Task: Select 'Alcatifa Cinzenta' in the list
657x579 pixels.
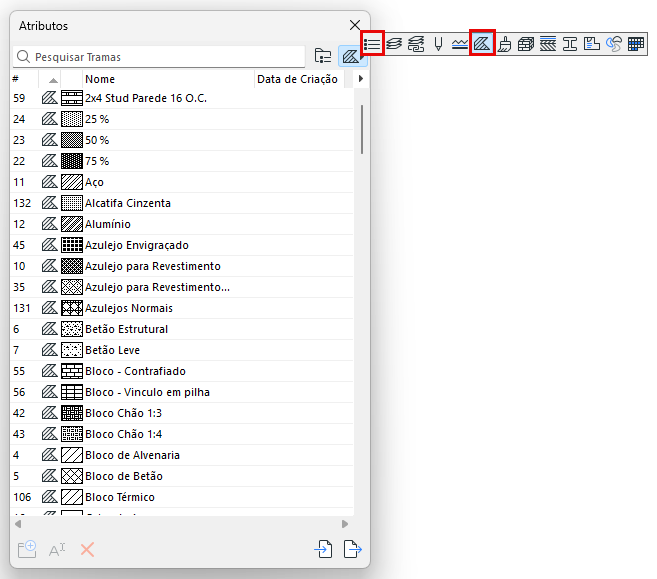Action: pos(182,203)
